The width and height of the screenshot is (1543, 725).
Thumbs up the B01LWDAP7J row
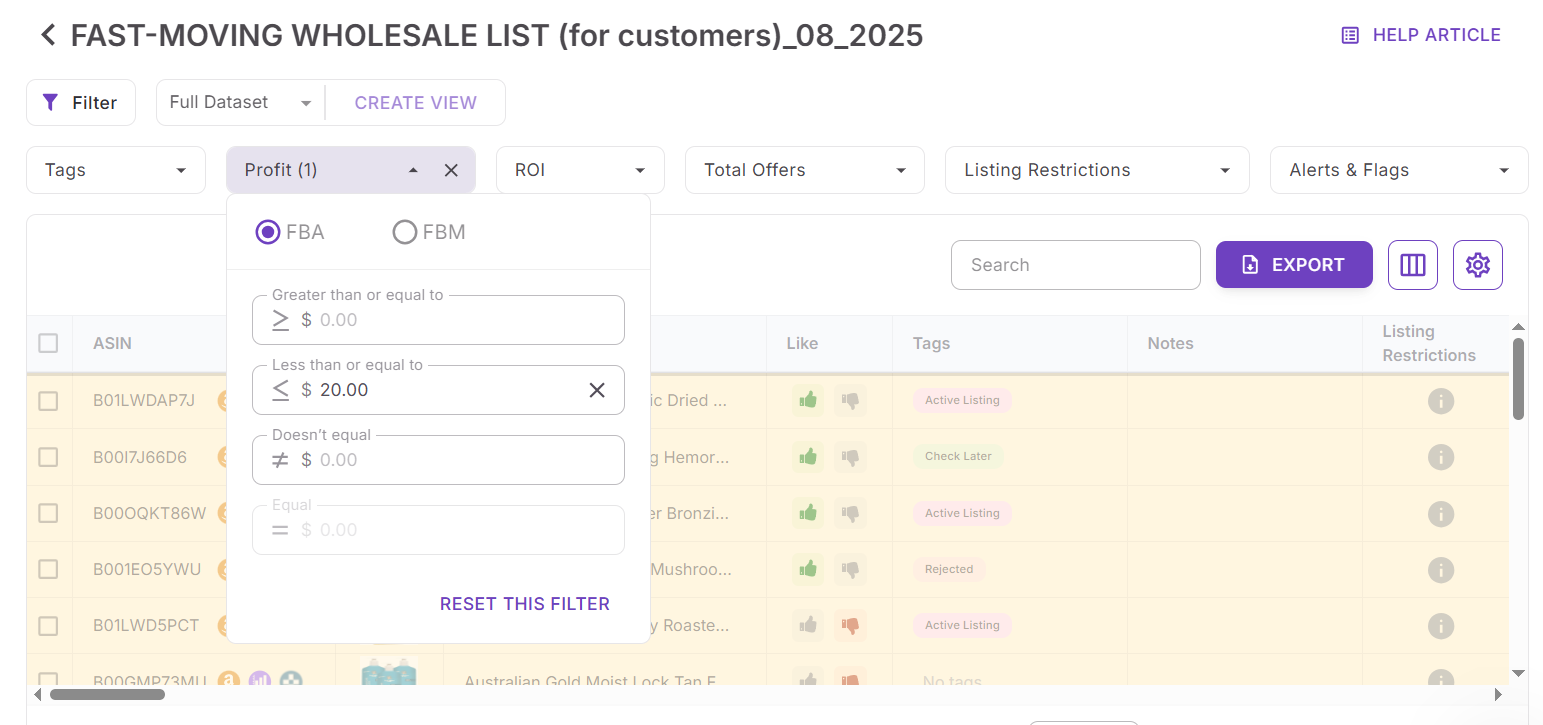tap(808, 400)
